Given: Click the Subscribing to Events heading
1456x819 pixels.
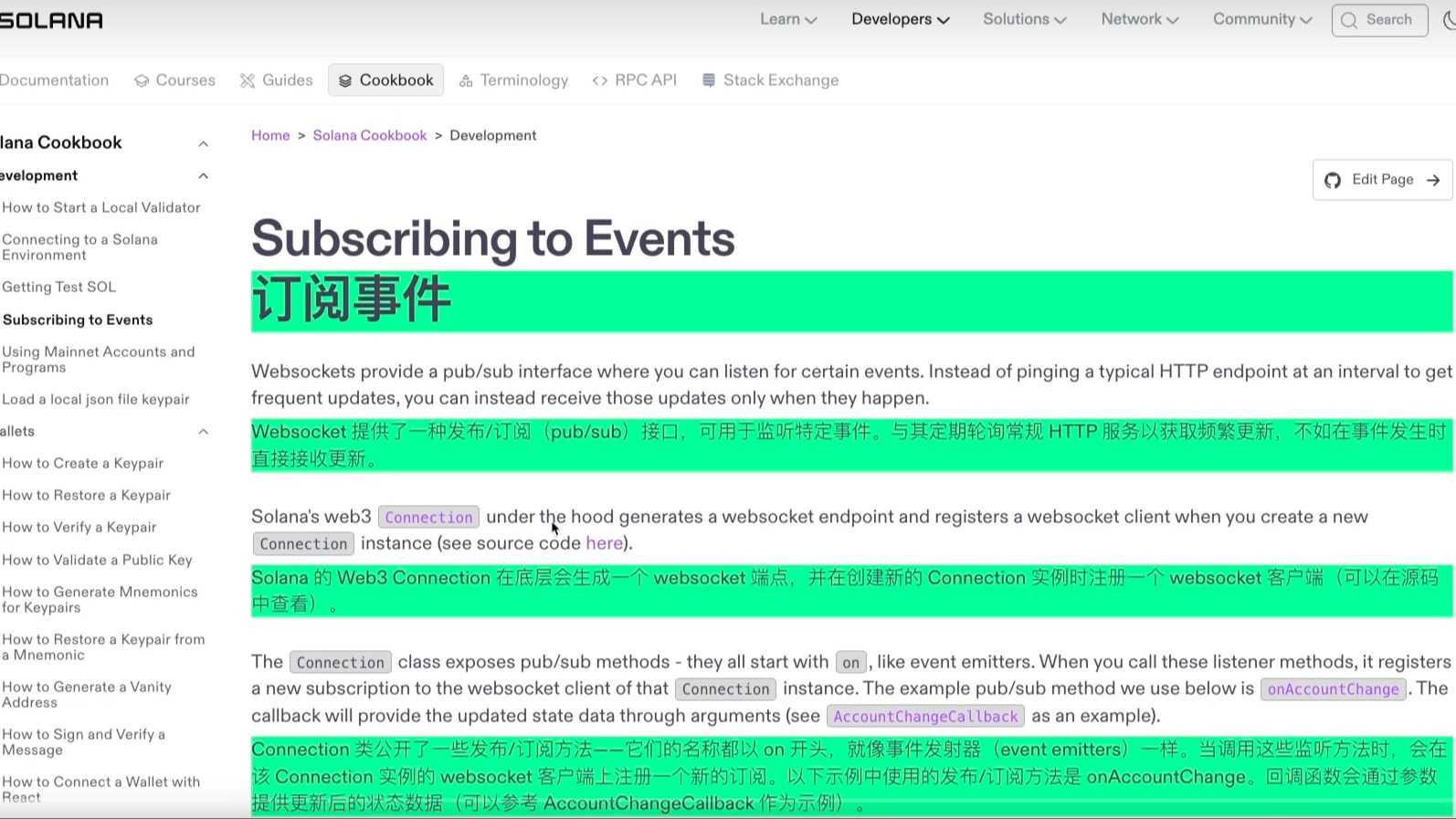Looking at the screenshot, I should point(493,238).
